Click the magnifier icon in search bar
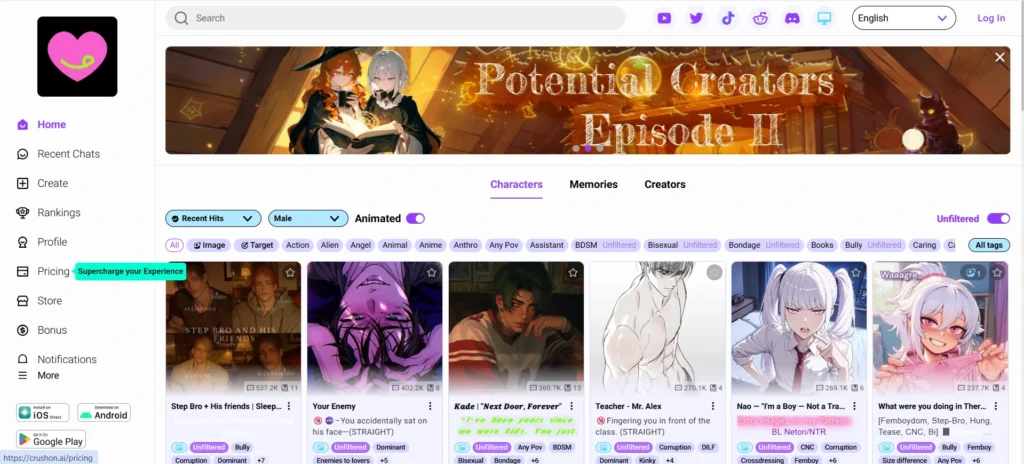This screenshot has height=464, width=1024. 181,18
